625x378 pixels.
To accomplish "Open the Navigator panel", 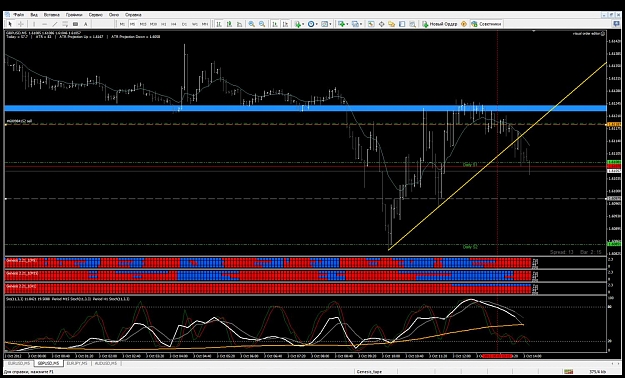I will 391,24.
